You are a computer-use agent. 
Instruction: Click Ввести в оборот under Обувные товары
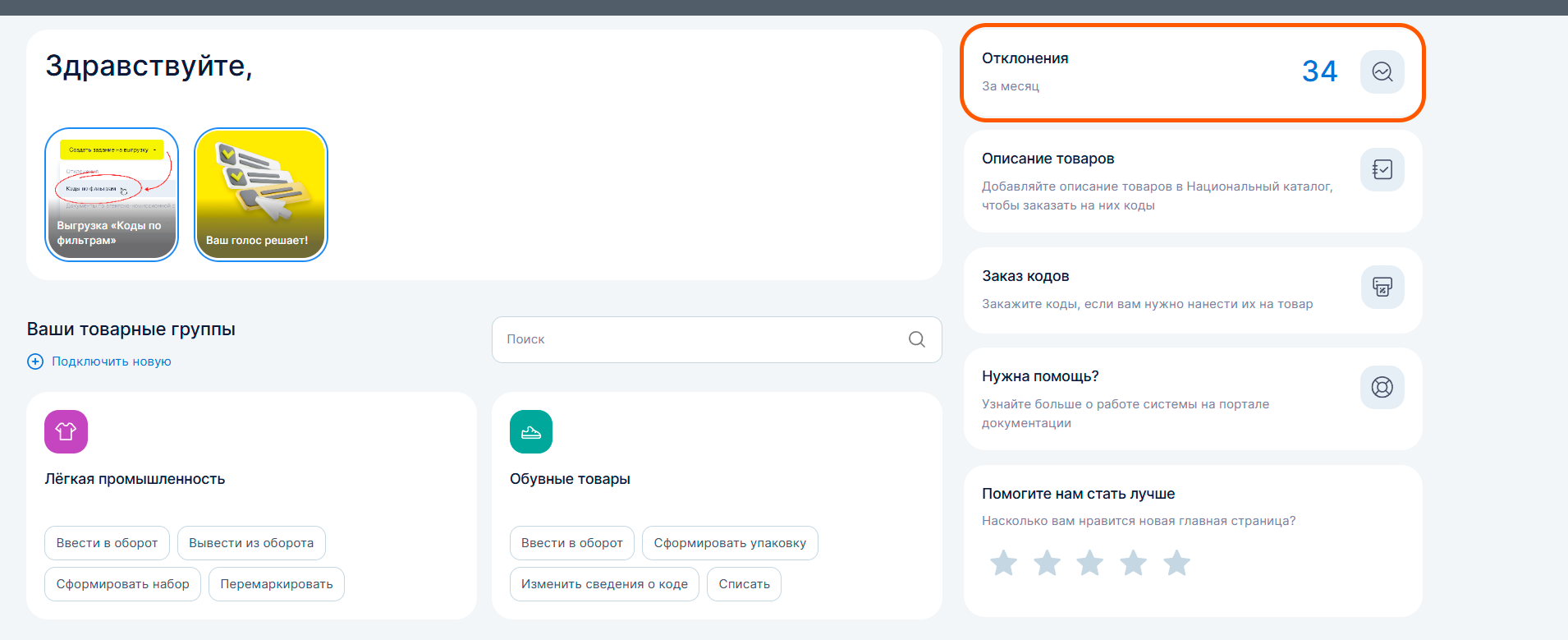tap(572, 543)
